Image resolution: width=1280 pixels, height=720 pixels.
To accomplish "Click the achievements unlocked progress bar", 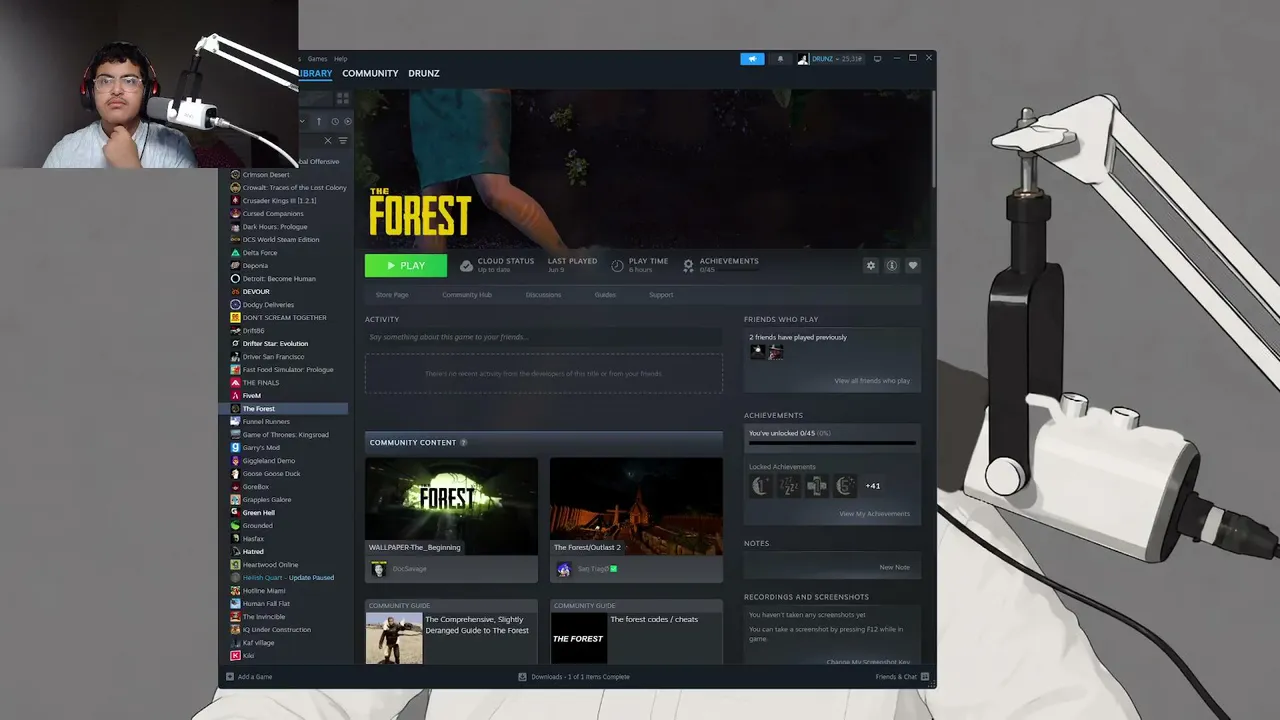I will (x=832, y=442).
